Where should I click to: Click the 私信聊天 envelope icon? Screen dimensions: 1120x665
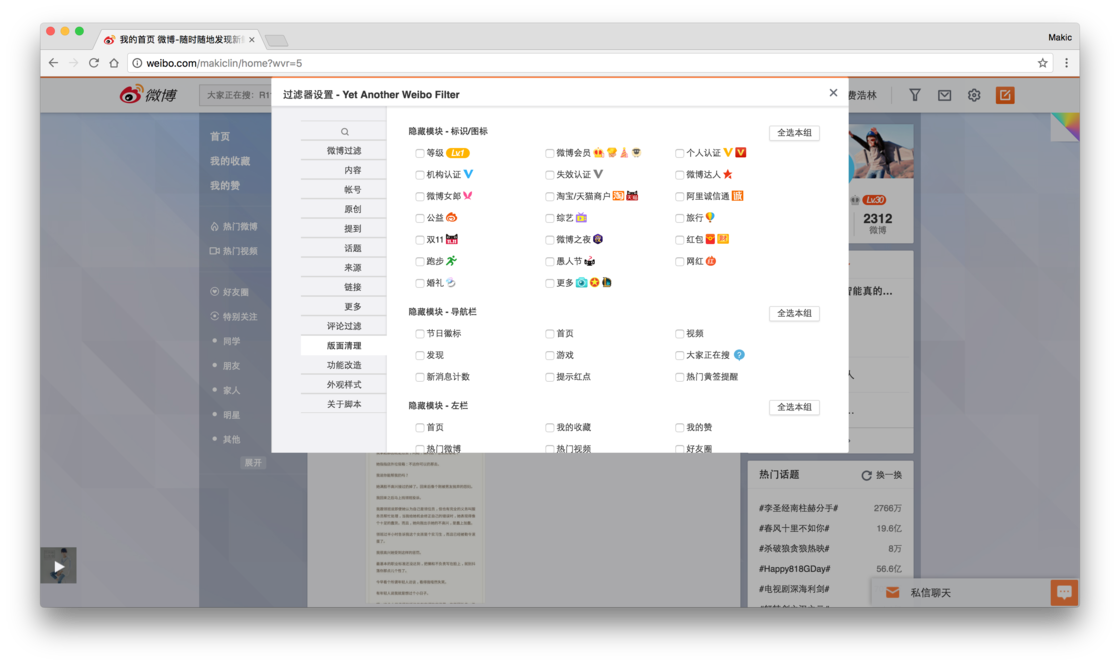[x=892, y=593]
